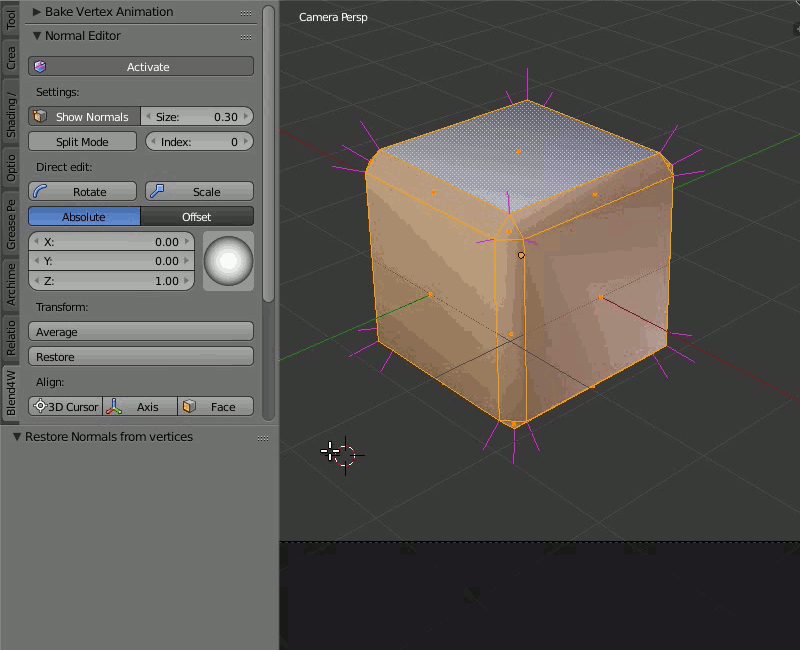Viewport: 800px width, 650px height.
Task: Grab Restore Normals panel drag handle
Action: [263, 438]
